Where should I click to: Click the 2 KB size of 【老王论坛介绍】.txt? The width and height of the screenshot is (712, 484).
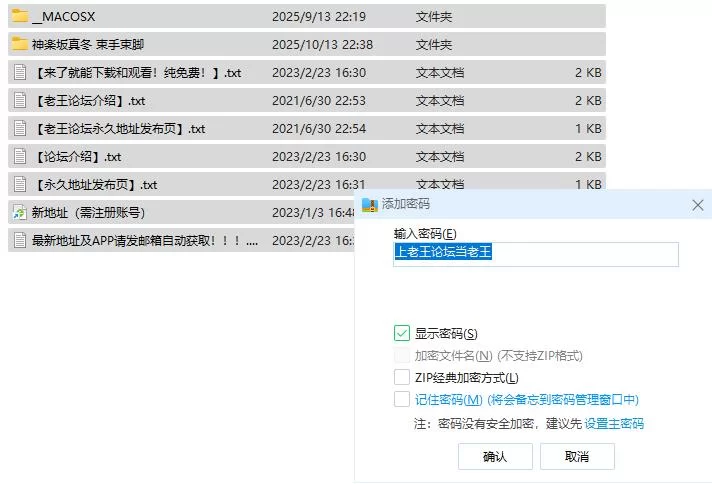point(588,101)
